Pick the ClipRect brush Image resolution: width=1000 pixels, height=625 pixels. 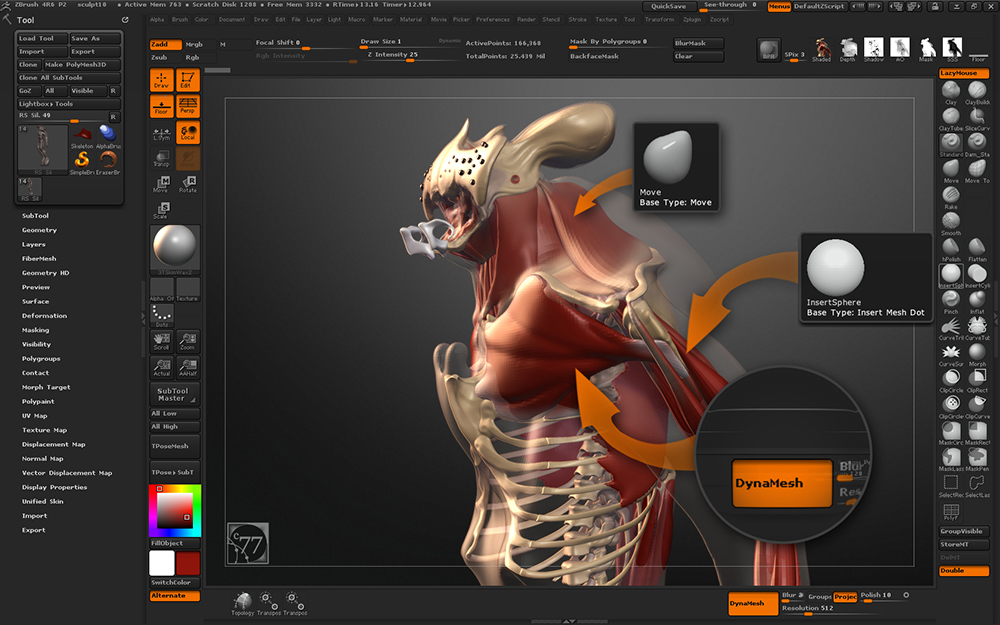click(x=977, y=381)
